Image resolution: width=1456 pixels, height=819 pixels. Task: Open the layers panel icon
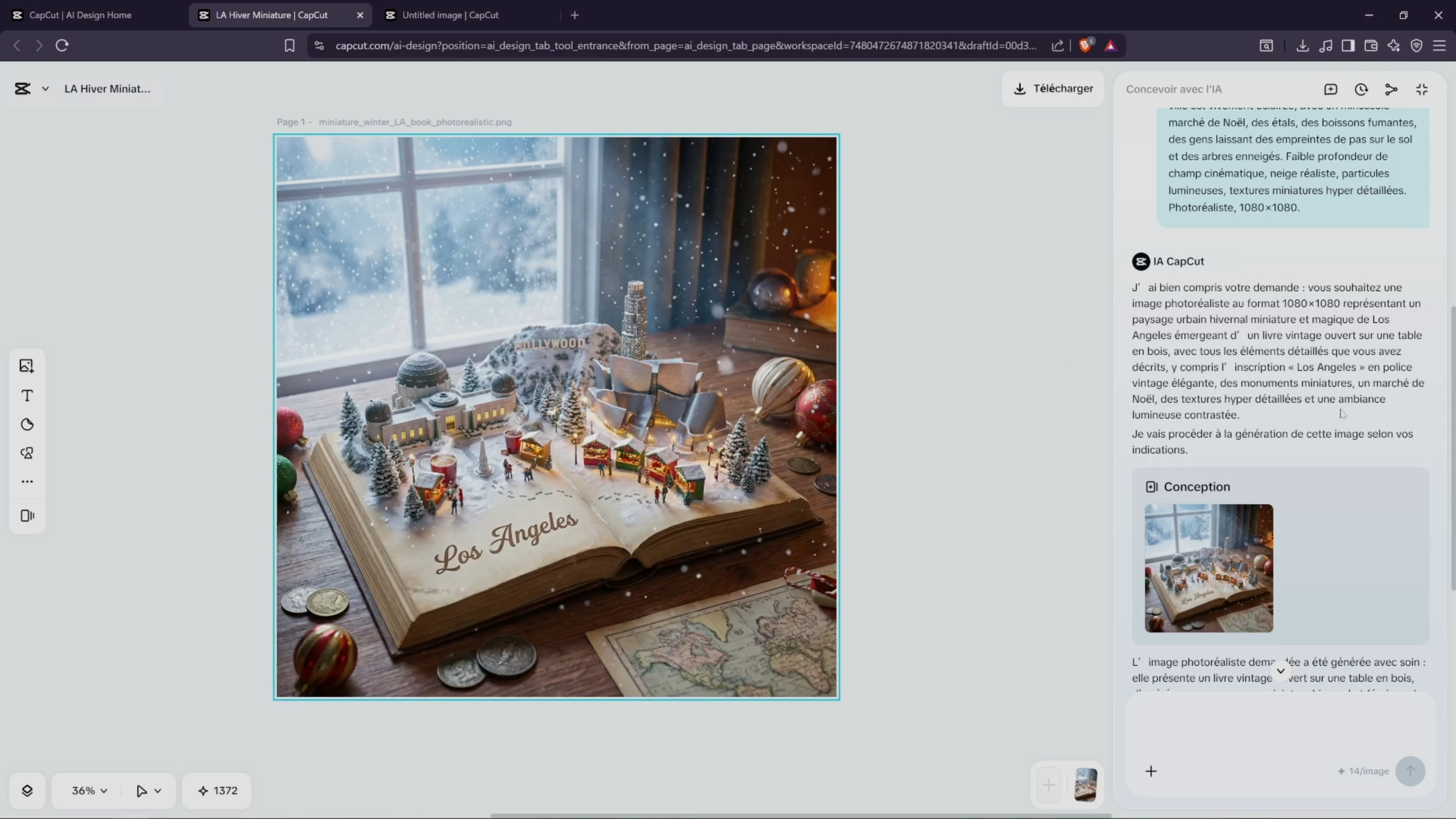pos(27,790)
